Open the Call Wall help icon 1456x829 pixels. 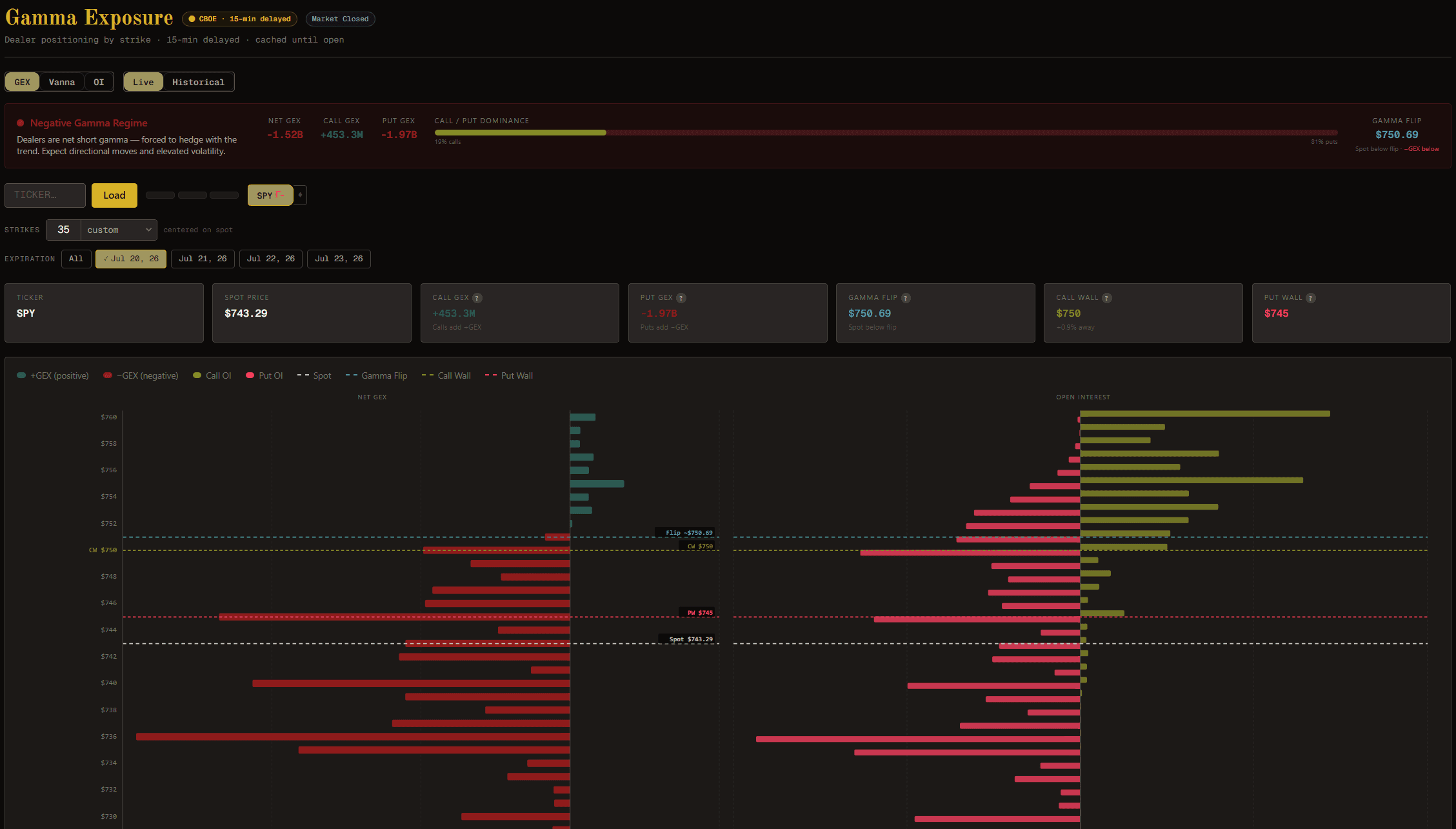click(1107, 298)
